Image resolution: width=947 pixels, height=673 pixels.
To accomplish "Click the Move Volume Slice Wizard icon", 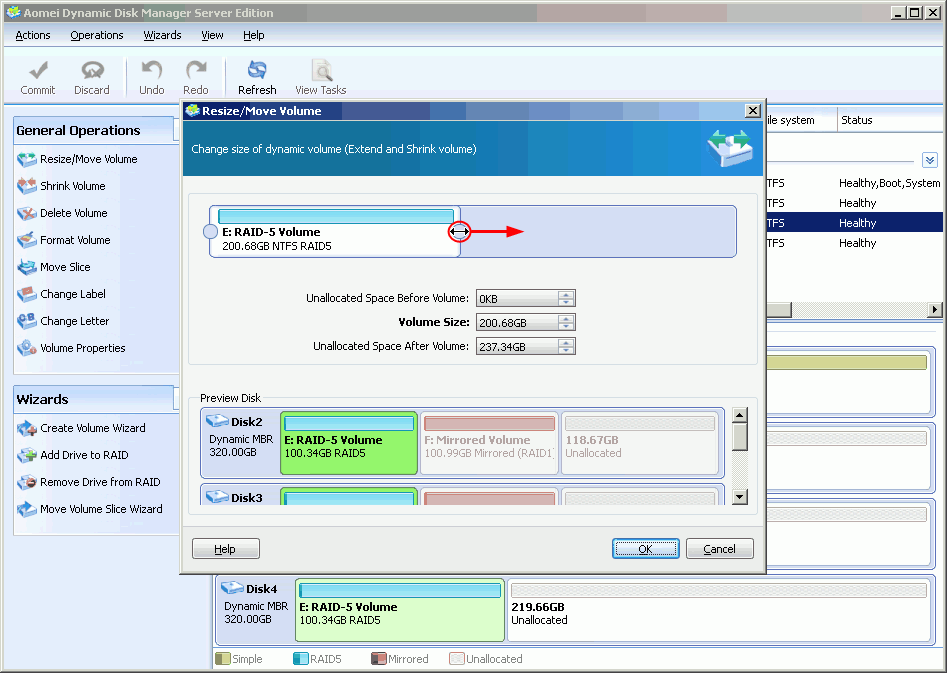I will click(x=27, y=509).
